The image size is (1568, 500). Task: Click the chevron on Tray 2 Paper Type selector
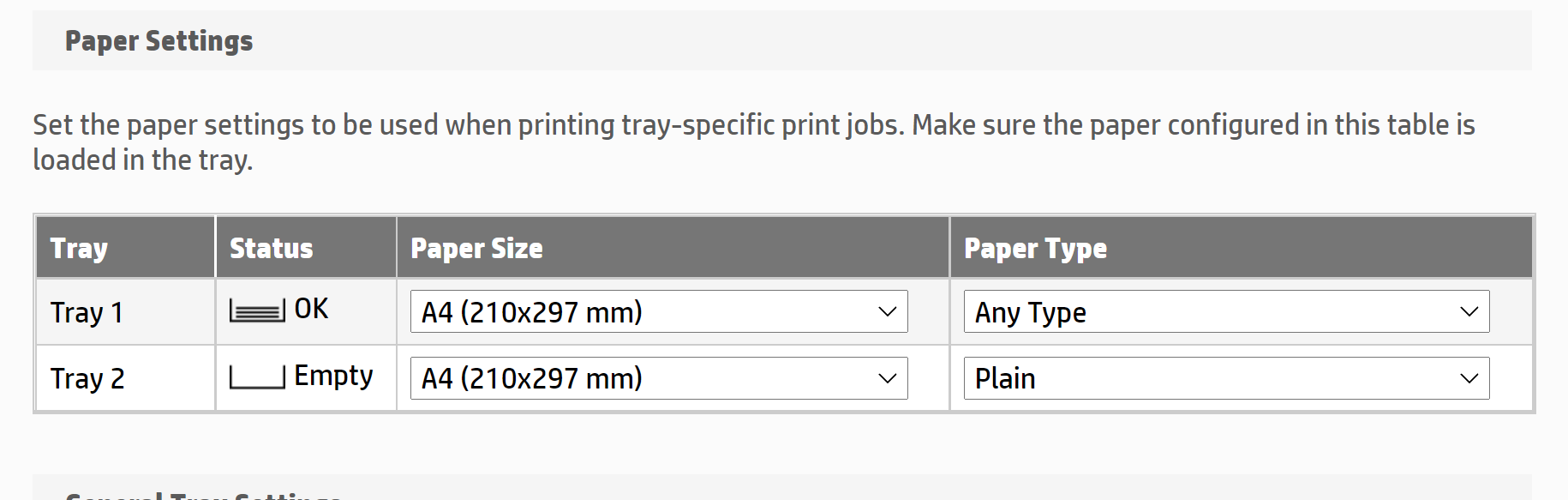tap(1469, 377)
